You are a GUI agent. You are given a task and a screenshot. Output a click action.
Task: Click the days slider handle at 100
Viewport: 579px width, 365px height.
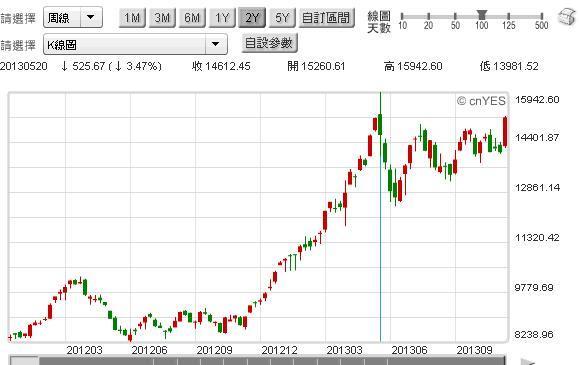click(482, 15)
